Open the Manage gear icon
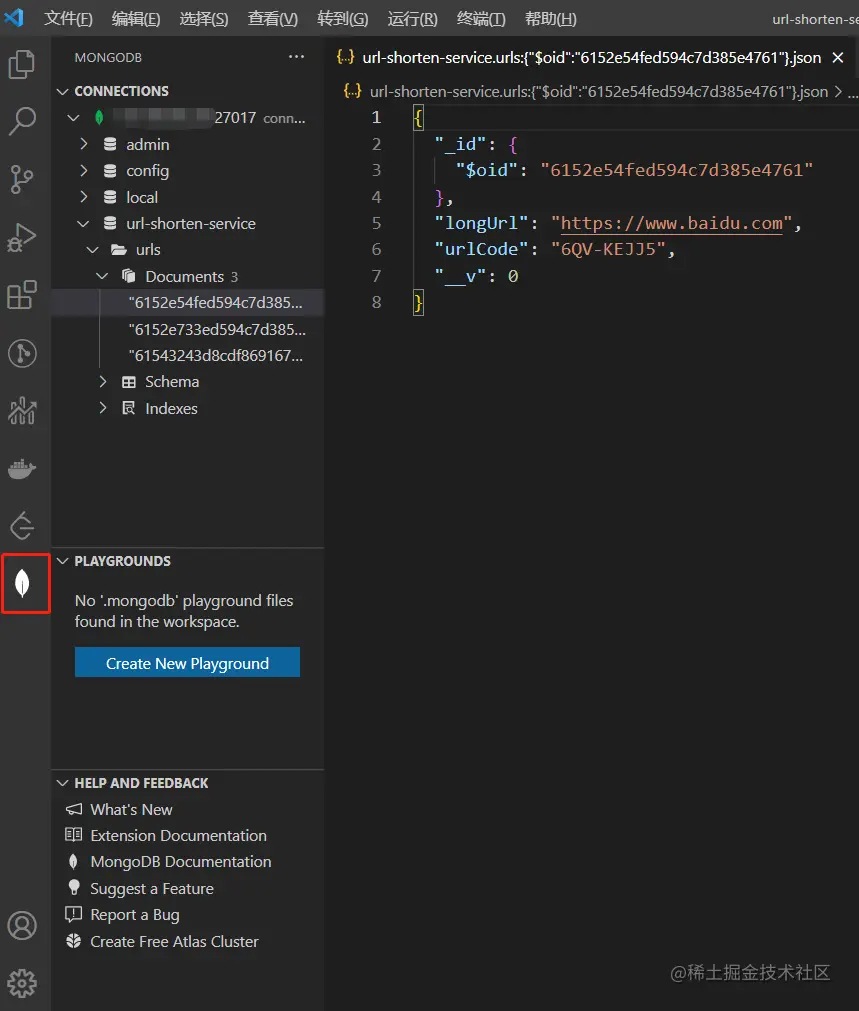 tap(22, 983)
